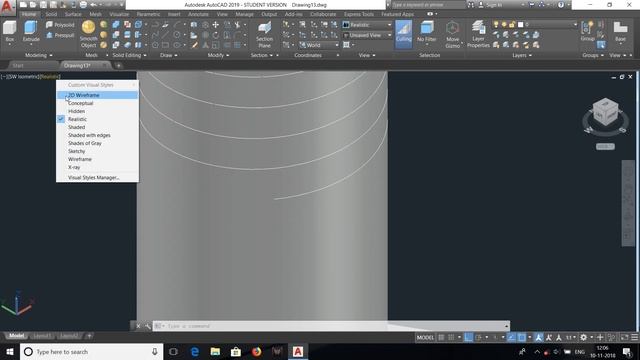This screenshot has height=360, width=640.
Task: Open the Unsaved View dropdown
Action: [x=367, y=35]
